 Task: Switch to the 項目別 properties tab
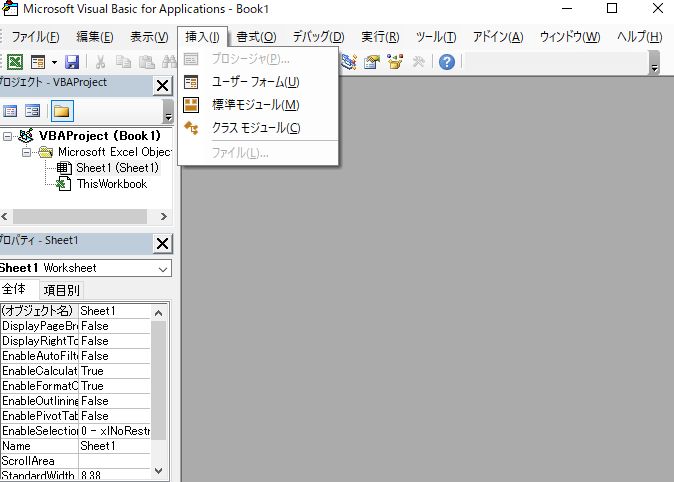61,290
